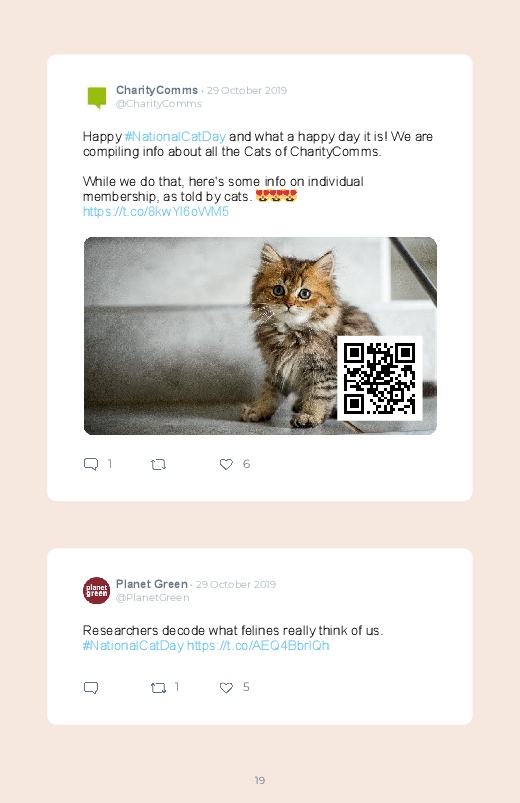Click the @PlanetGreen handle

pos(153,598)
